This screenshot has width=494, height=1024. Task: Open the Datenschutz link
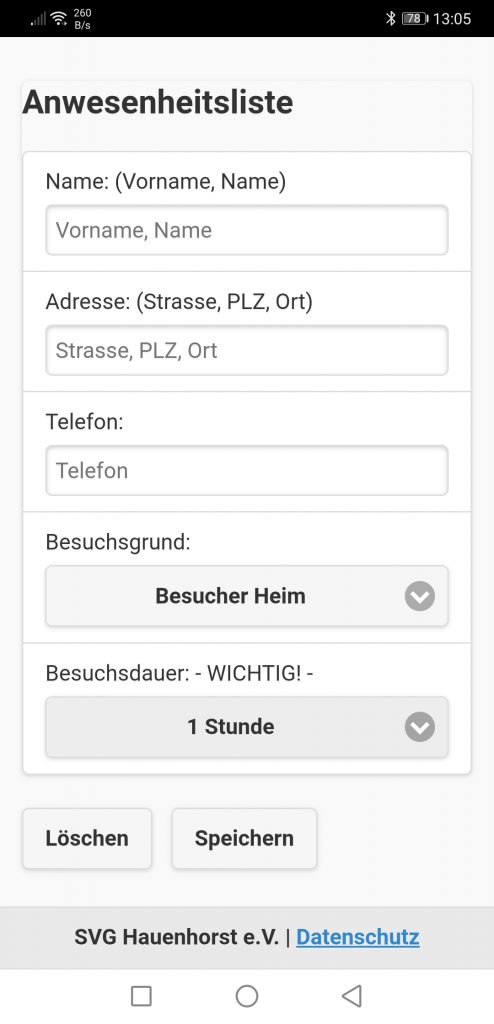pyautogui.click(x=357, y=937)
